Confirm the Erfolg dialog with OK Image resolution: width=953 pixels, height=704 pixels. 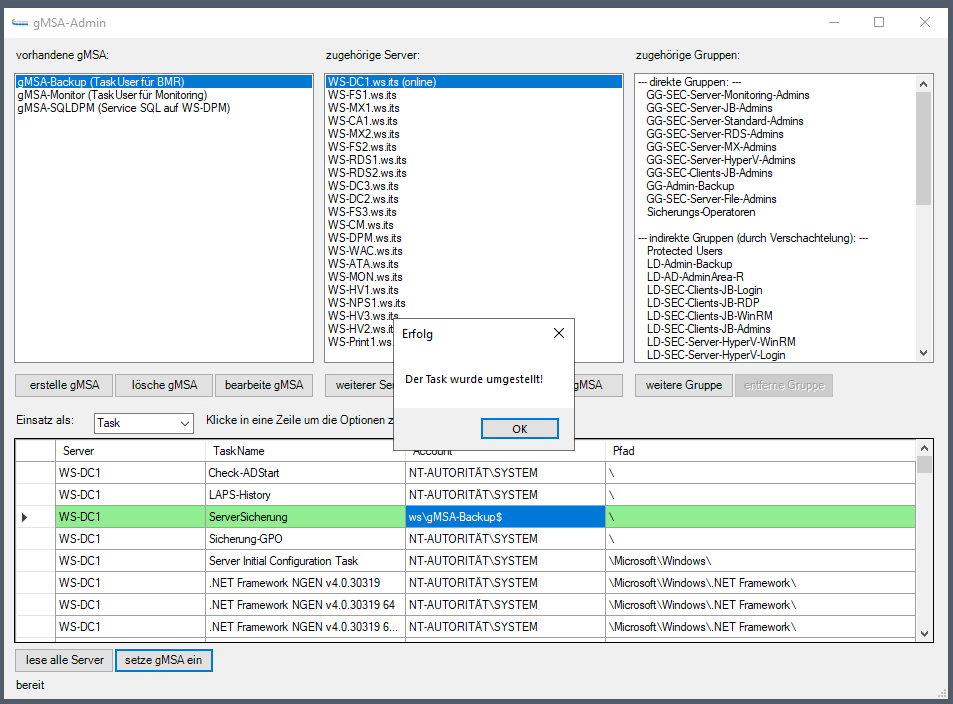click(x=520, y=429)
